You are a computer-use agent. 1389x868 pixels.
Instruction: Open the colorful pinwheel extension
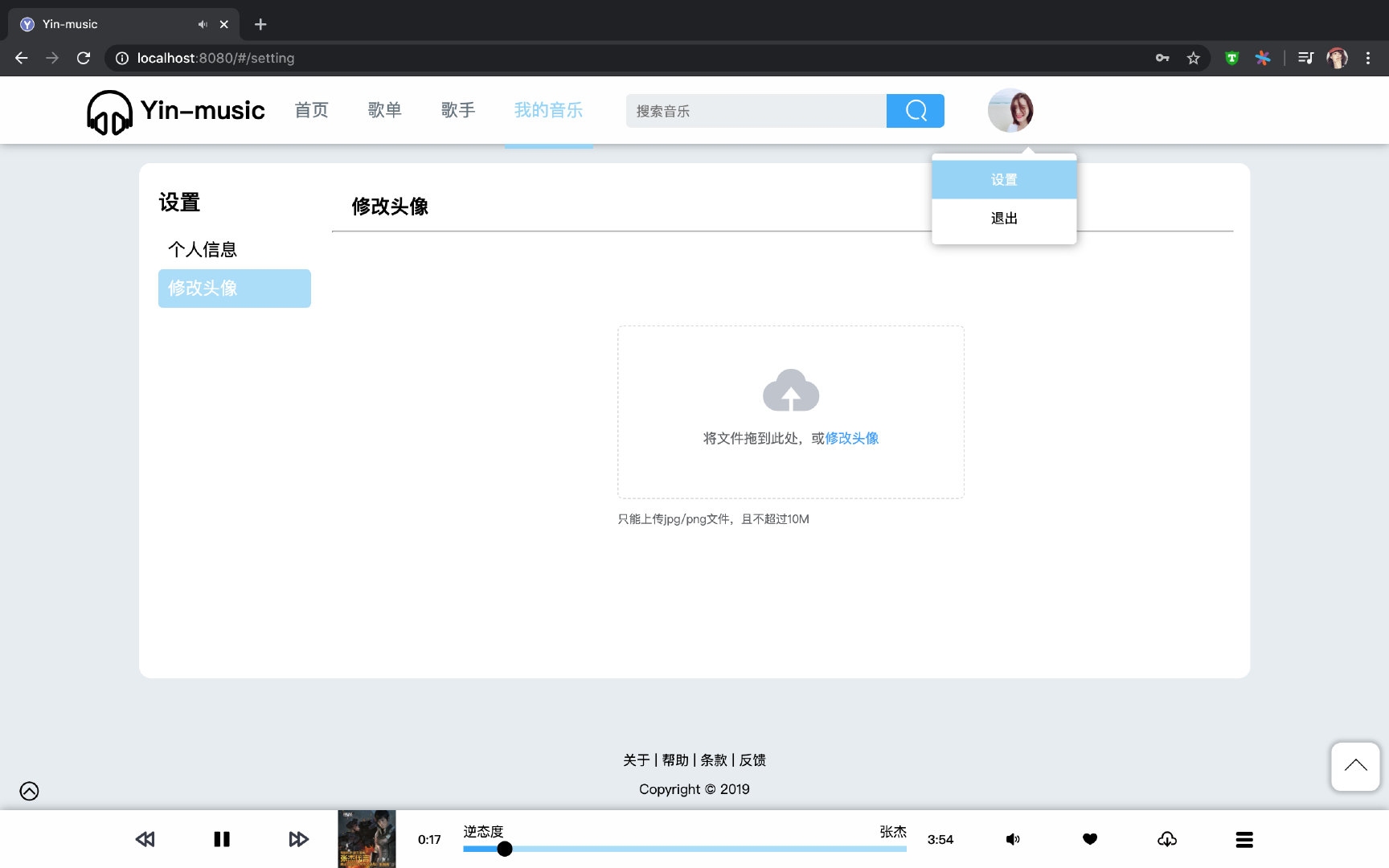tap(1263, 58)
